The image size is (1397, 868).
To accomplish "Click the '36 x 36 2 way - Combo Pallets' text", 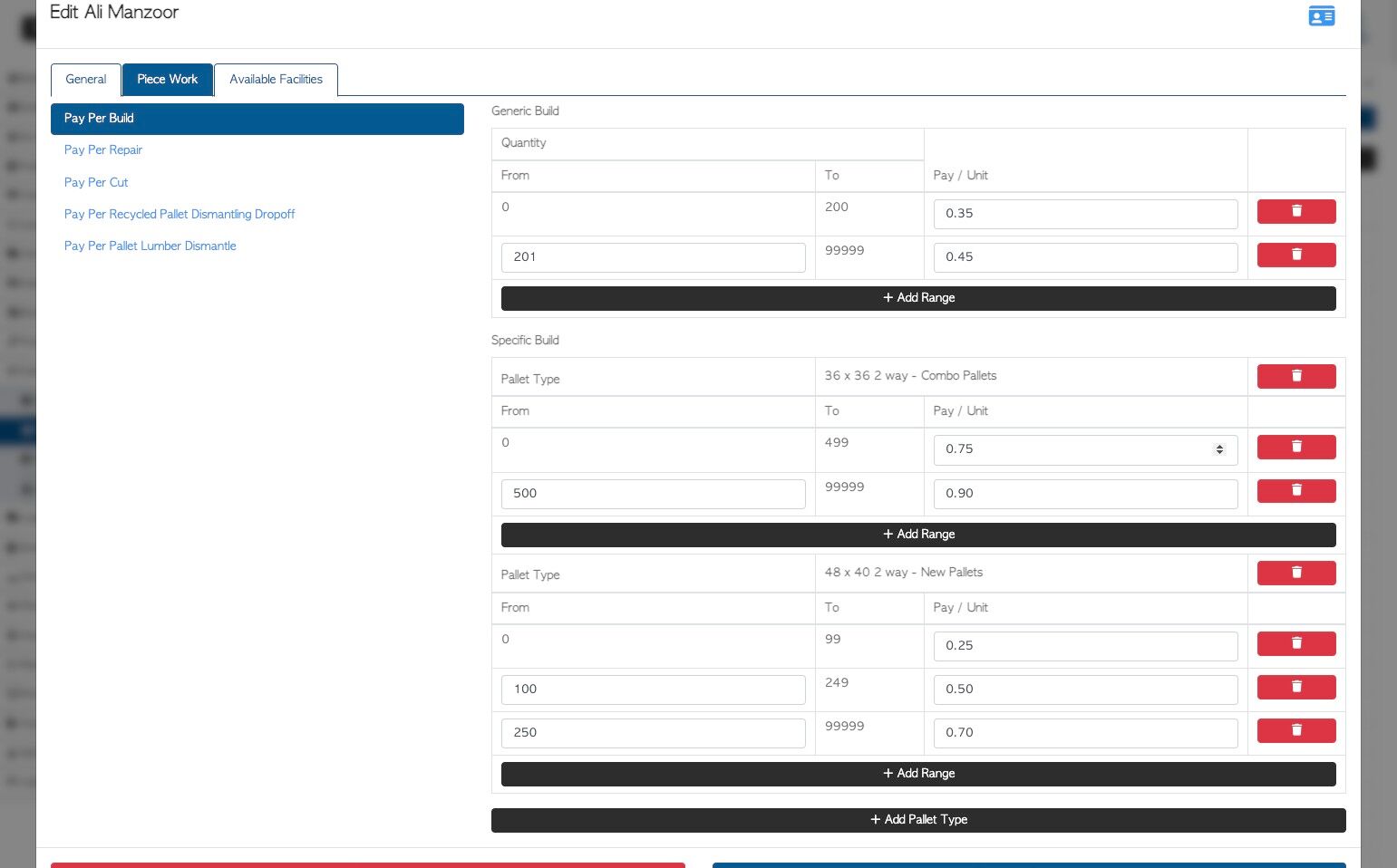I will coord(910,376).
